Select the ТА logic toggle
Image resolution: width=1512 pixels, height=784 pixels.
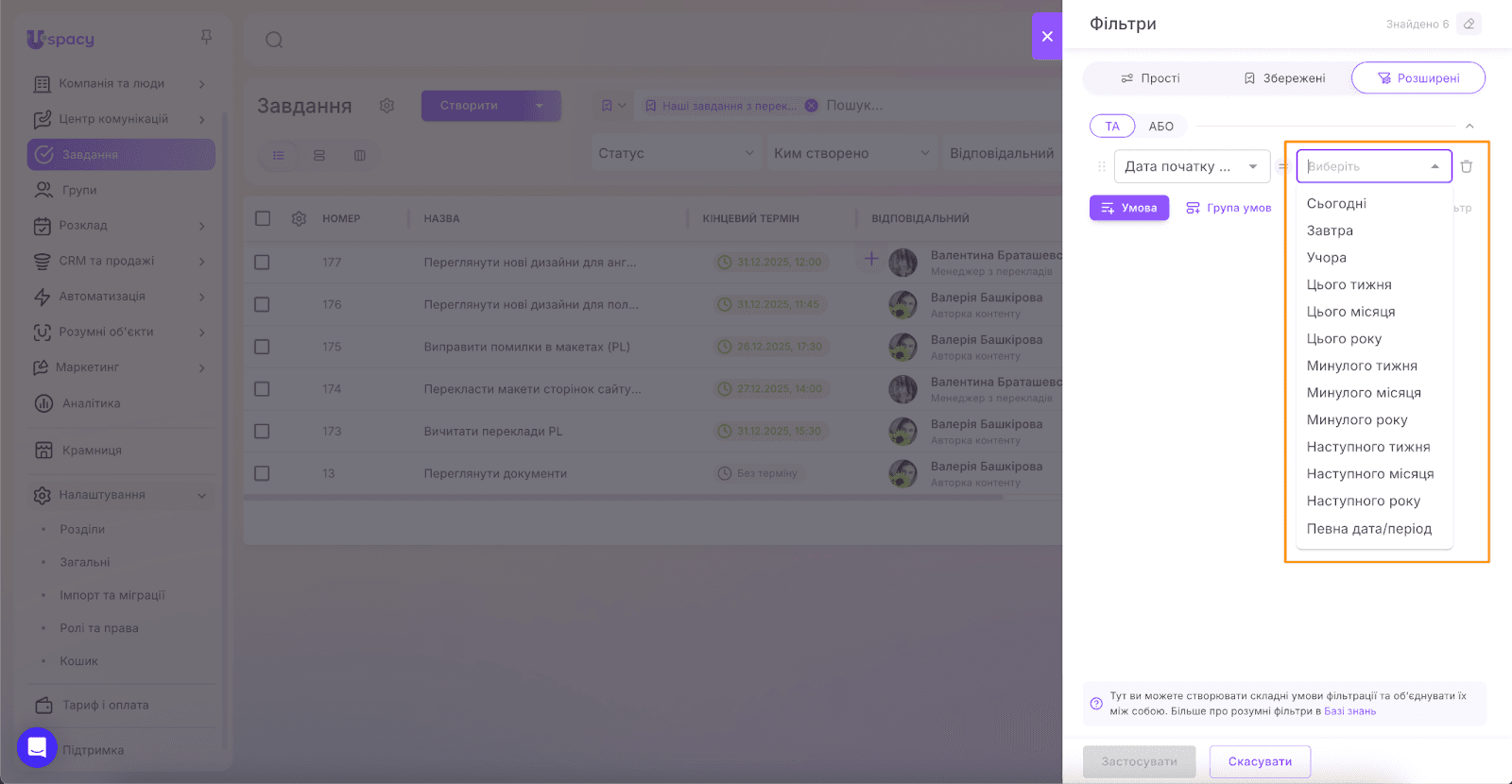pos(1112,127)
